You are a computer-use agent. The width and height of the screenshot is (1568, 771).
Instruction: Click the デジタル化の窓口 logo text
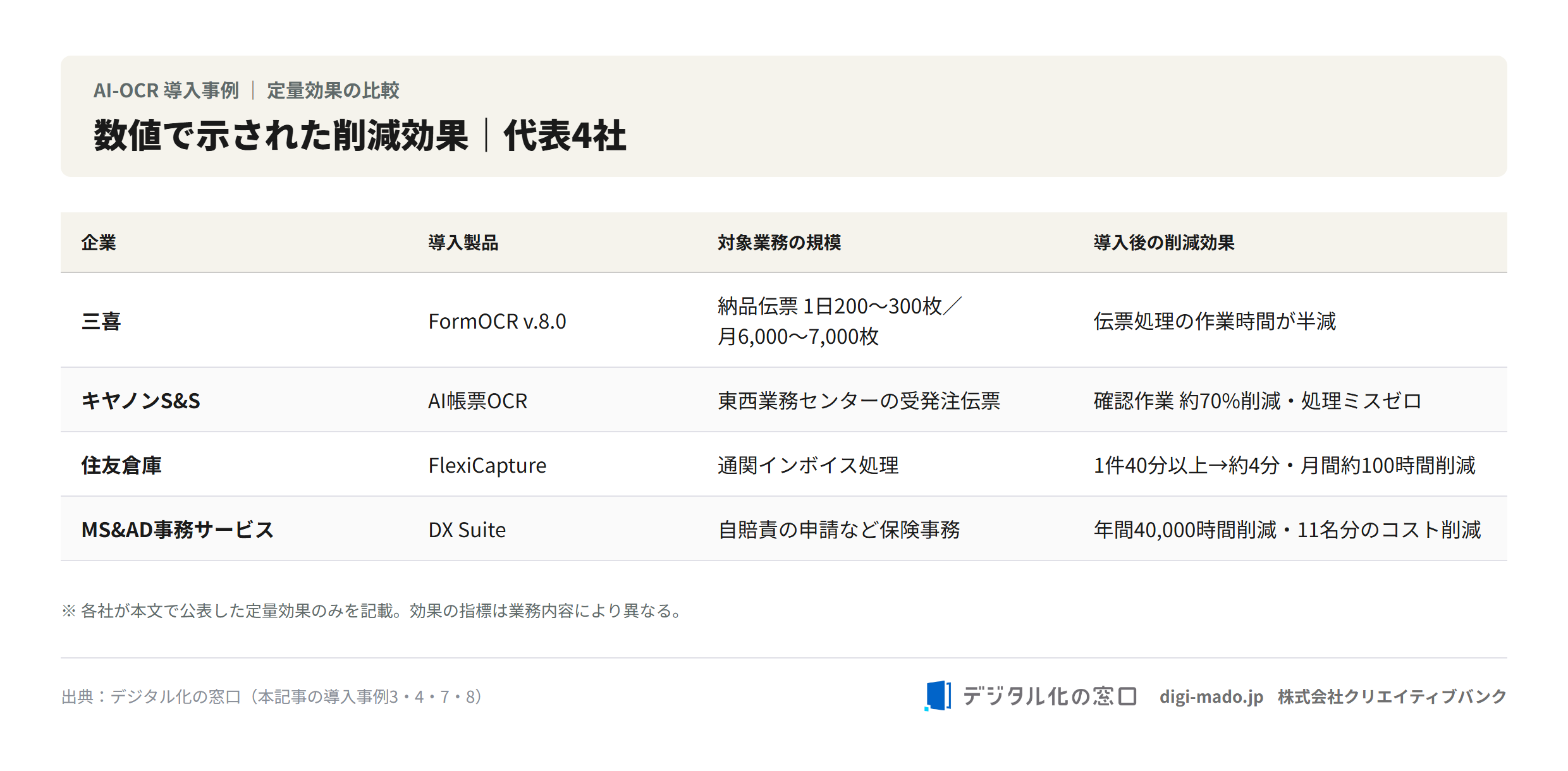click(x=1050, y=696)
